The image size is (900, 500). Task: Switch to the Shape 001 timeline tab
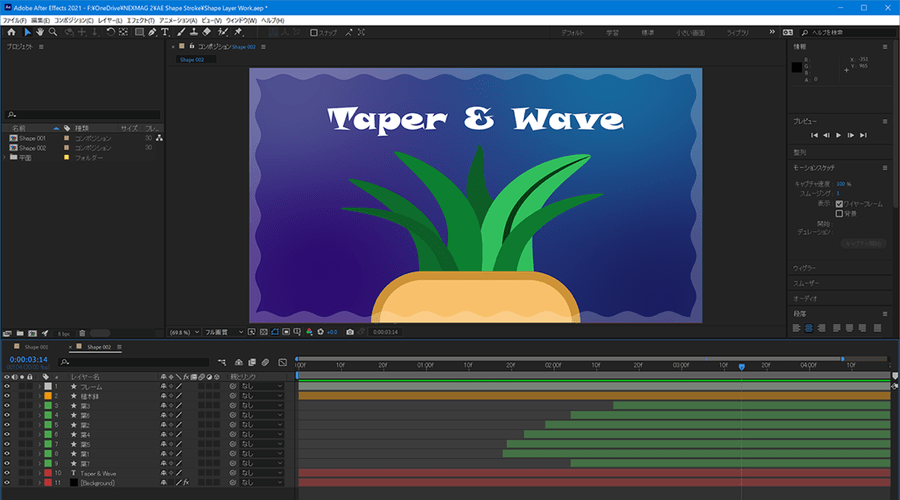(x=36, y=347)
